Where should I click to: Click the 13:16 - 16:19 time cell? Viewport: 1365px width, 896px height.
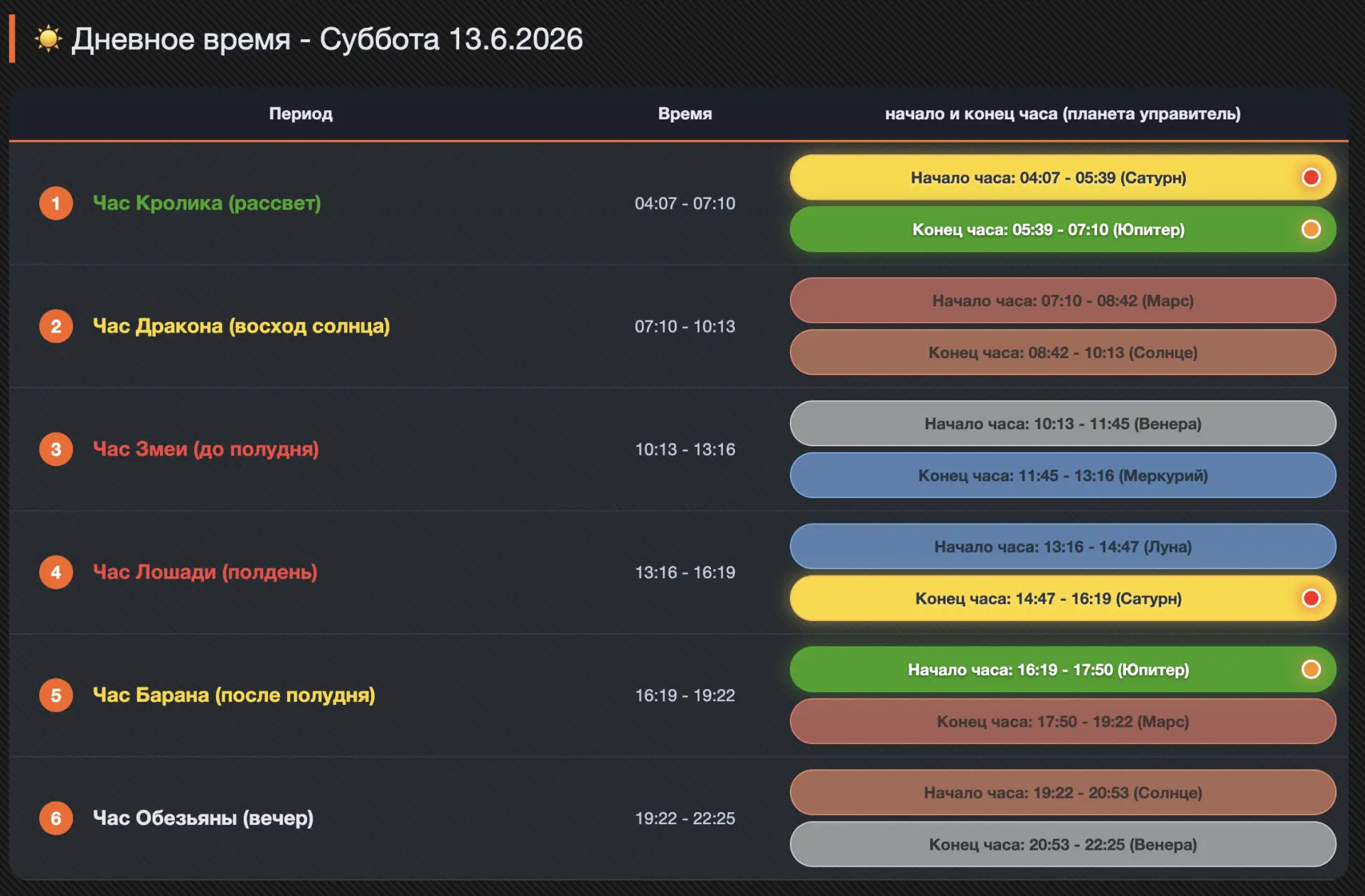click(685, 572)
